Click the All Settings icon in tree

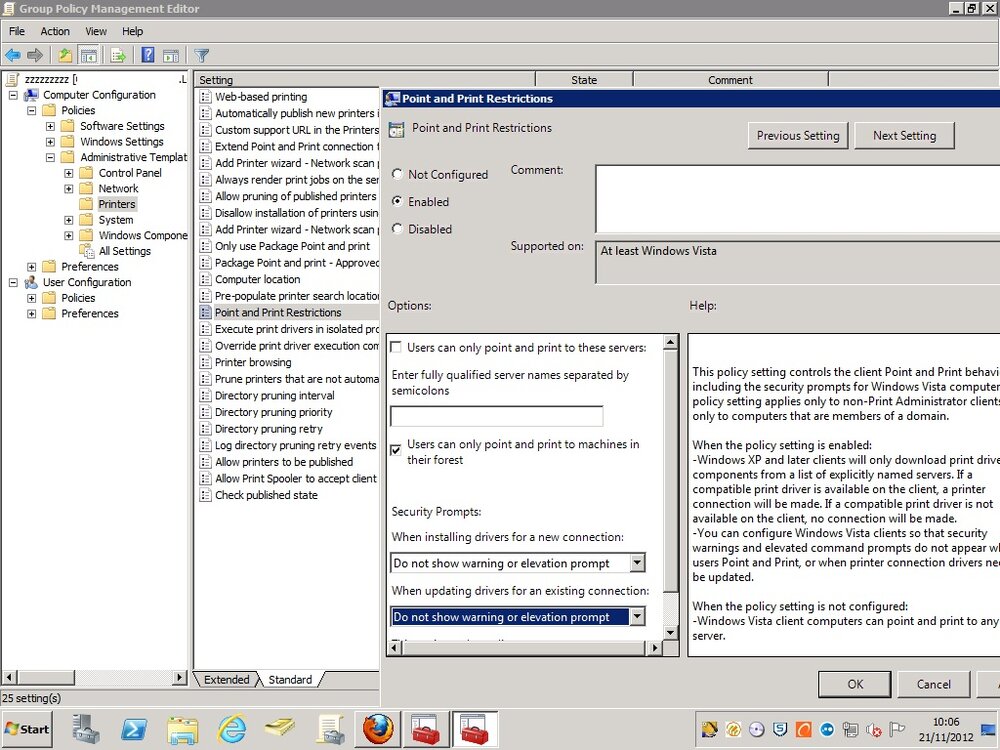coord(87,251)
